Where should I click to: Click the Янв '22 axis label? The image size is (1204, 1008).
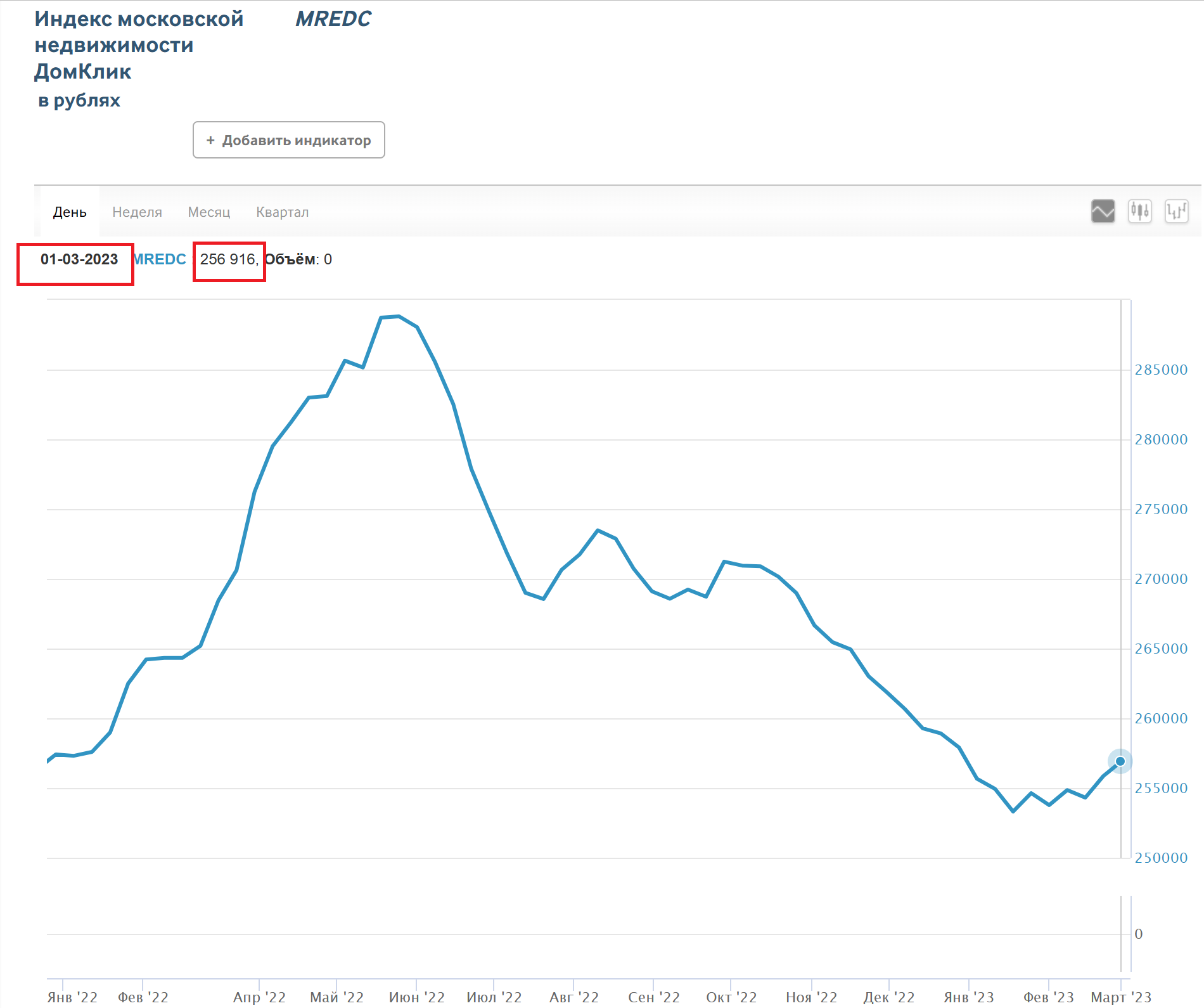click(x=72, y=997)
